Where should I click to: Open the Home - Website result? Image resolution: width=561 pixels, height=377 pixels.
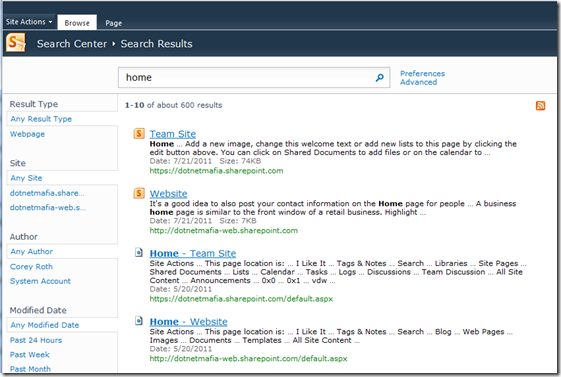189,322
